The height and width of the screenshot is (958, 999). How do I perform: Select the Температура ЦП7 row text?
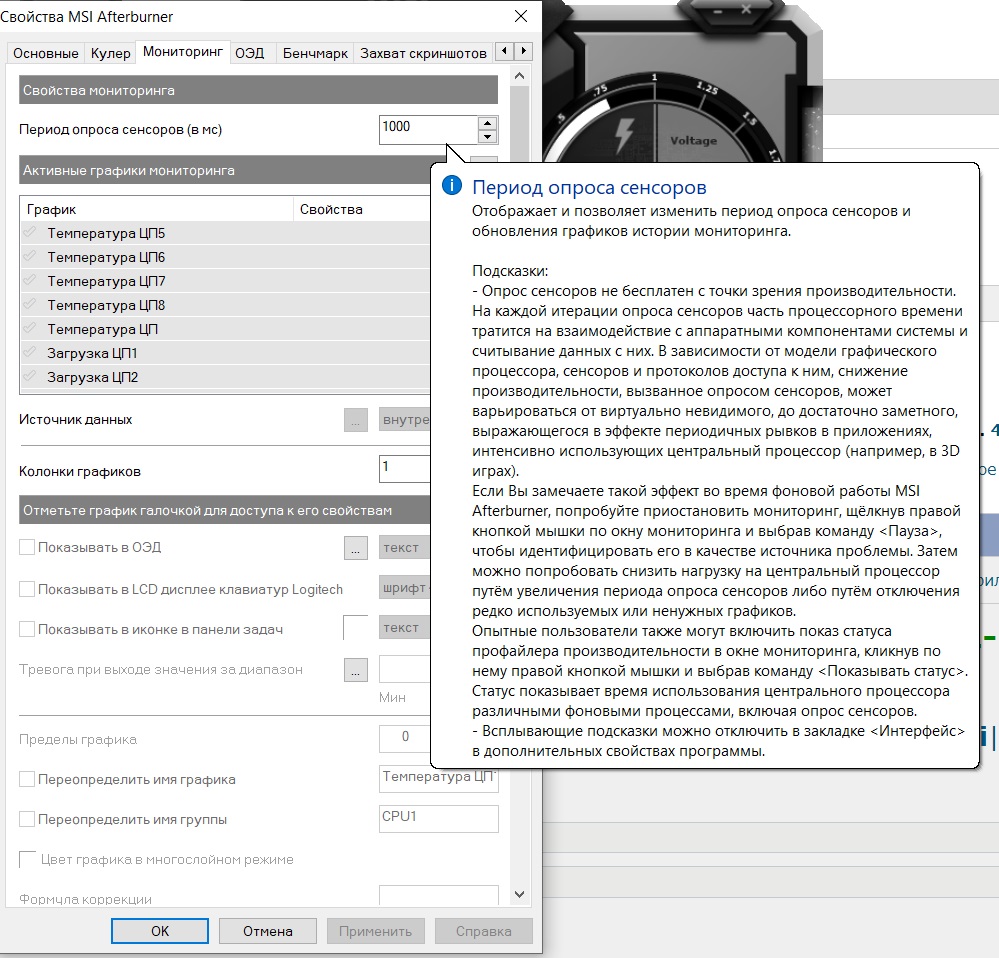coord(106,281)
